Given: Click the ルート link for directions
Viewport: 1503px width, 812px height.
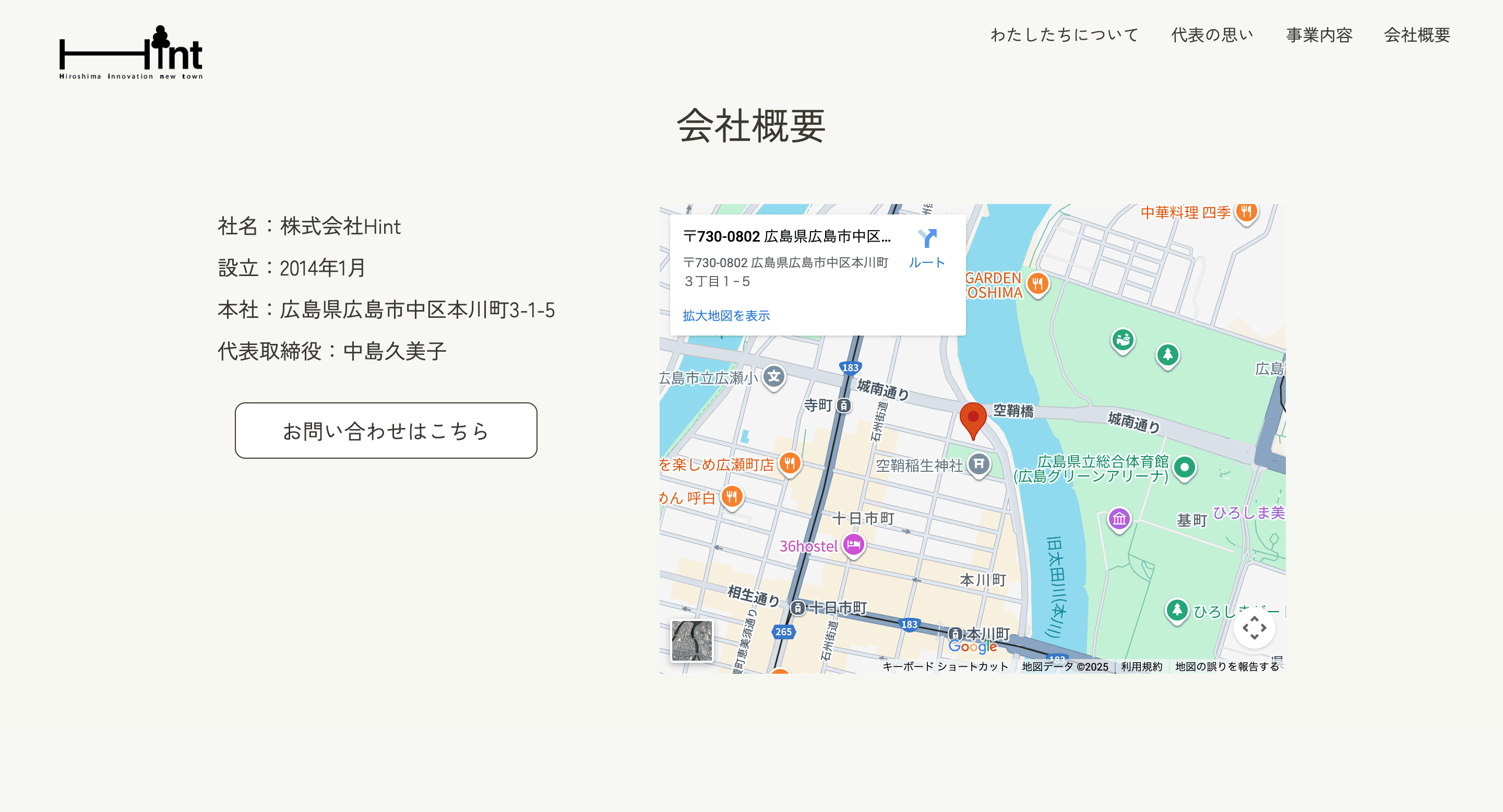Looking at the screenshot, I should [926, 262].
